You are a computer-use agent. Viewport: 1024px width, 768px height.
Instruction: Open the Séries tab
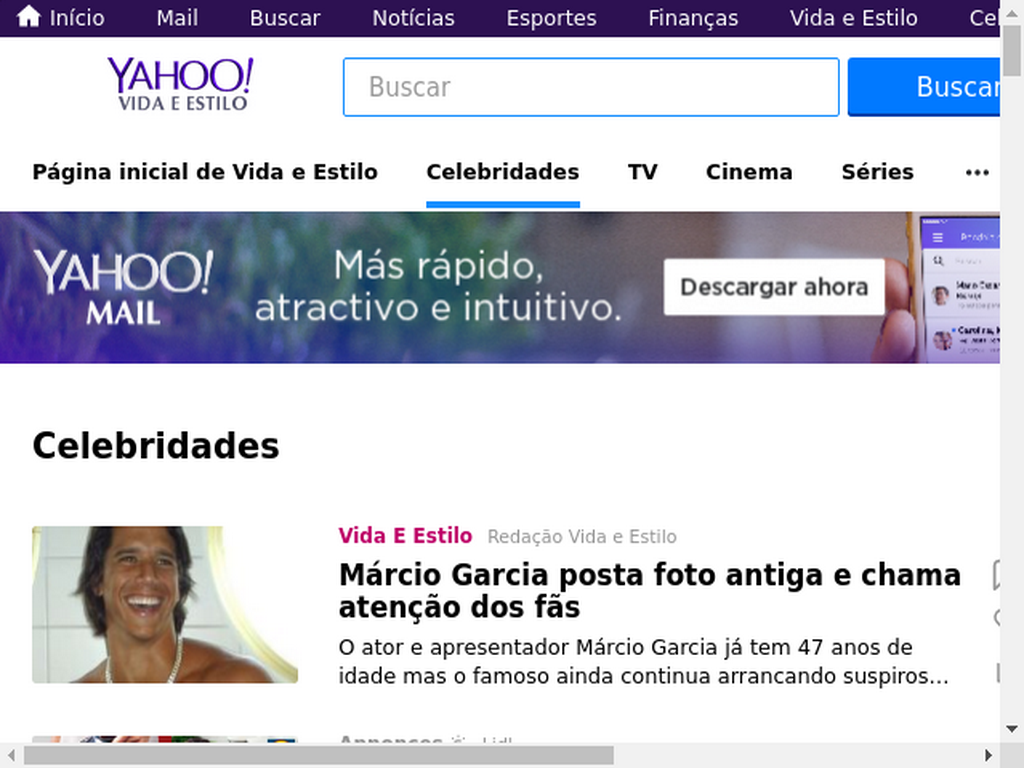click(878, 172)
